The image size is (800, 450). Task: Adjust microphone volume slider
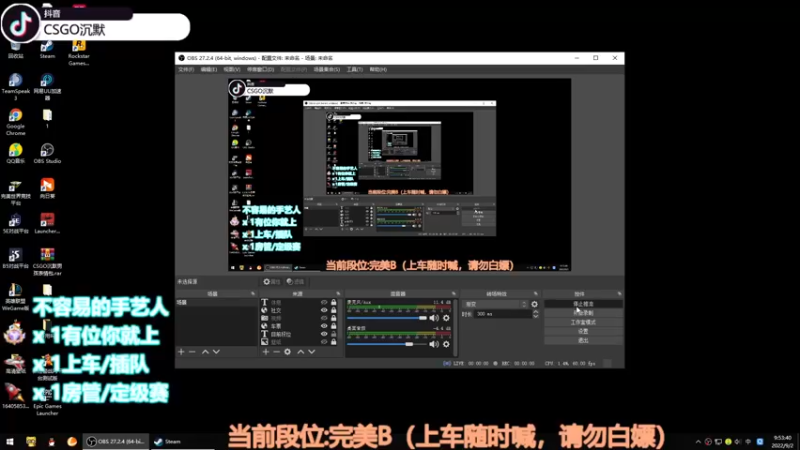[387, 318]
